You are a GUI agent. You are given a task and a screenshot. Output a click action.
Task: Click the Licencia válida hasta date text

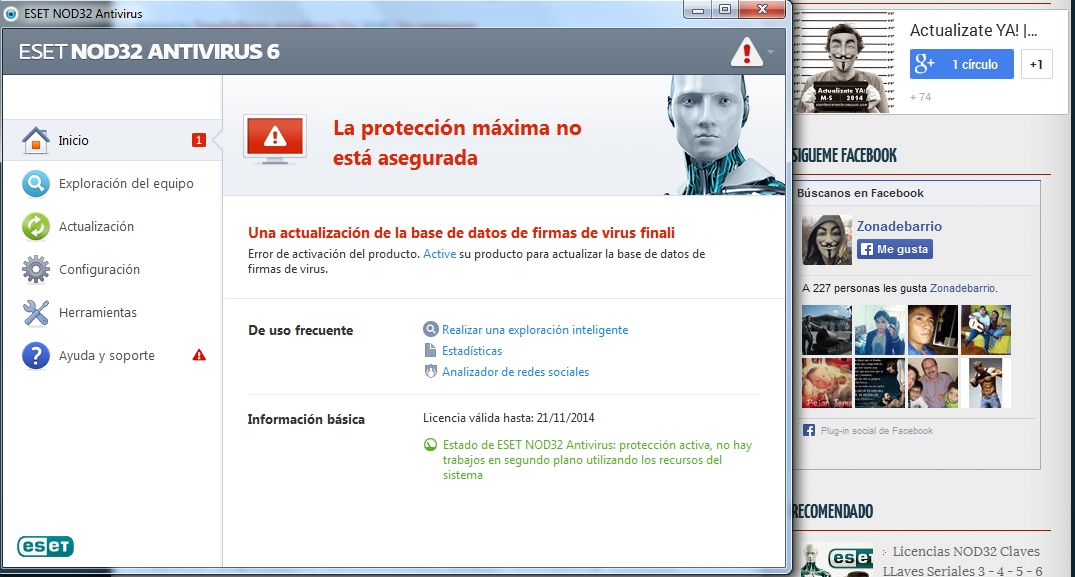[x=509, y=417]
